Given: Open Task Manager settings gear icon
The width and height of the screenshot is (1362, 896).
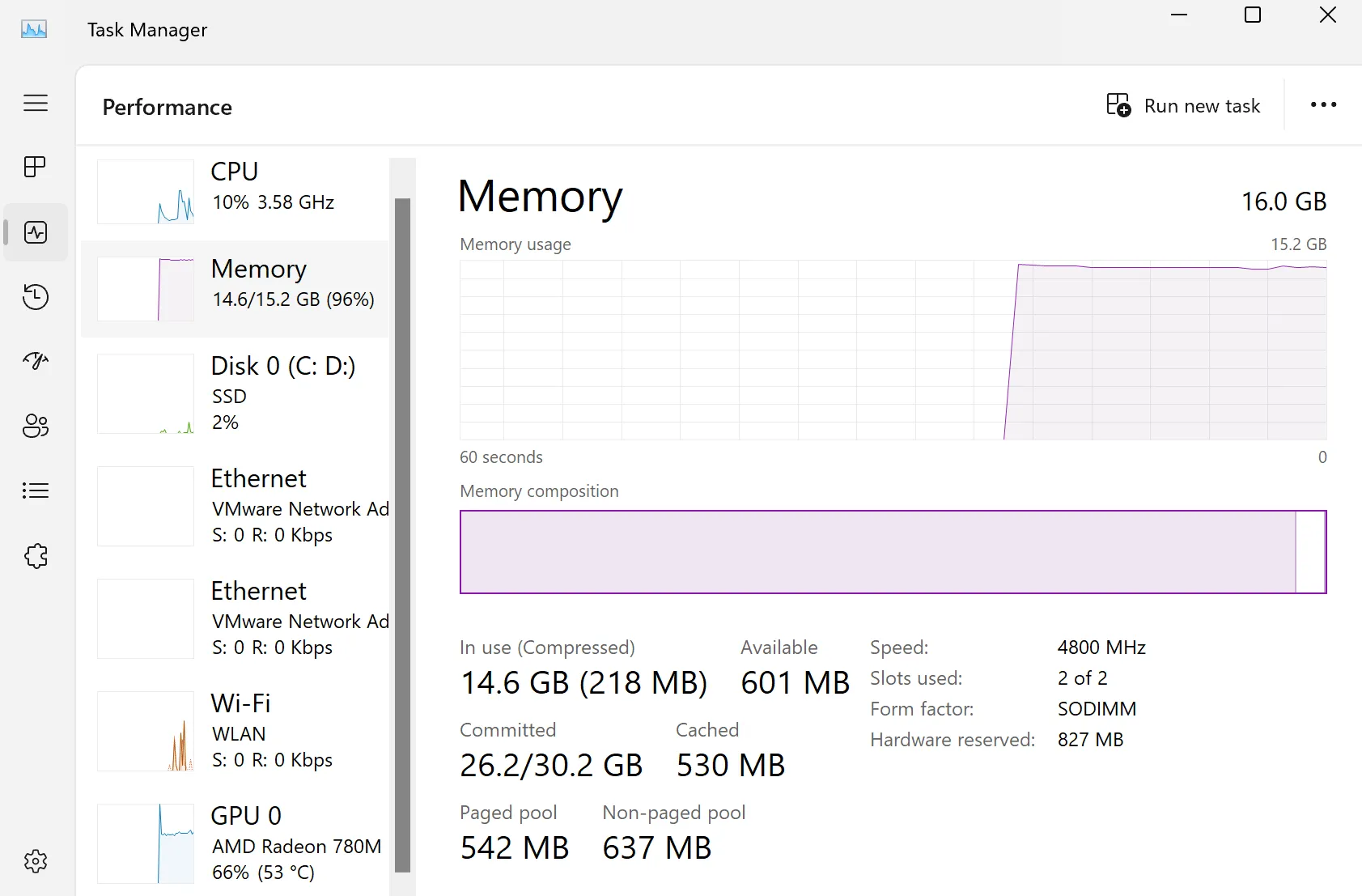Looking at the screenshot, I should (36, 861).
